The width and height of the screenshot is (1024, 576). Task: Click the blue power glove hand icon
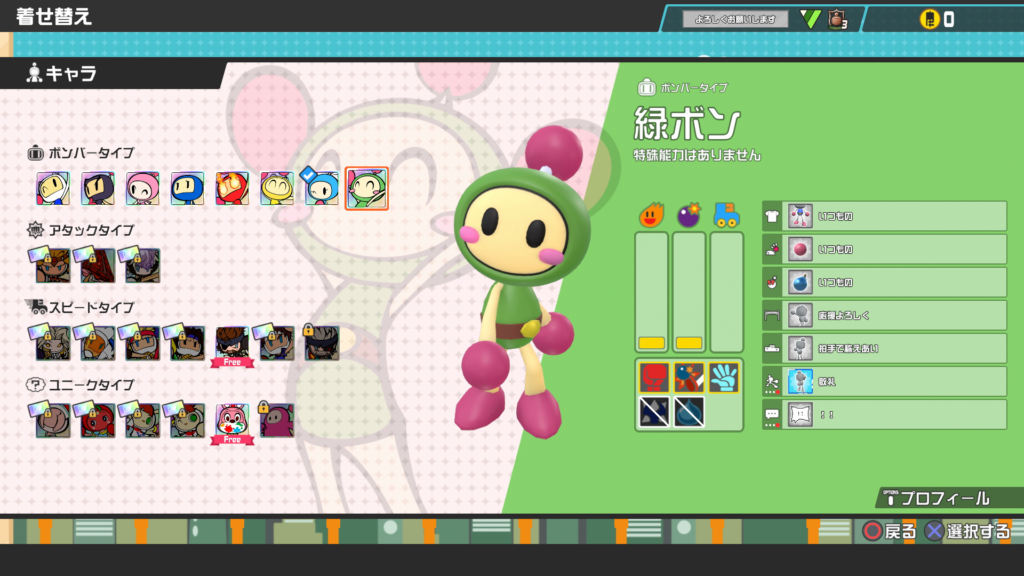[724, 377]
